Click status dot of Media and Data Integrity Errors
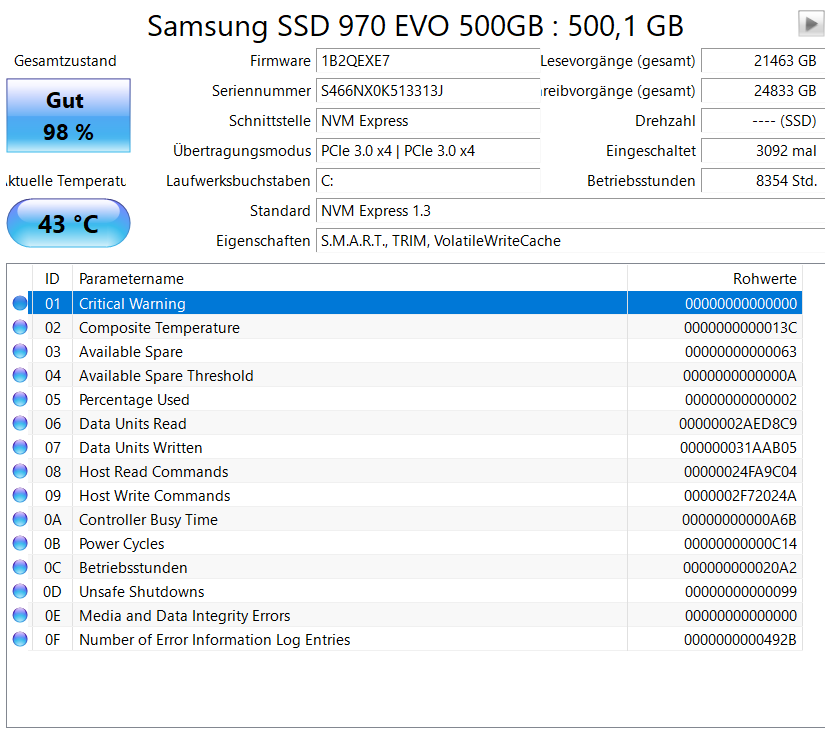The height and width of the screenshot is (733, 825). click(20, 615)
